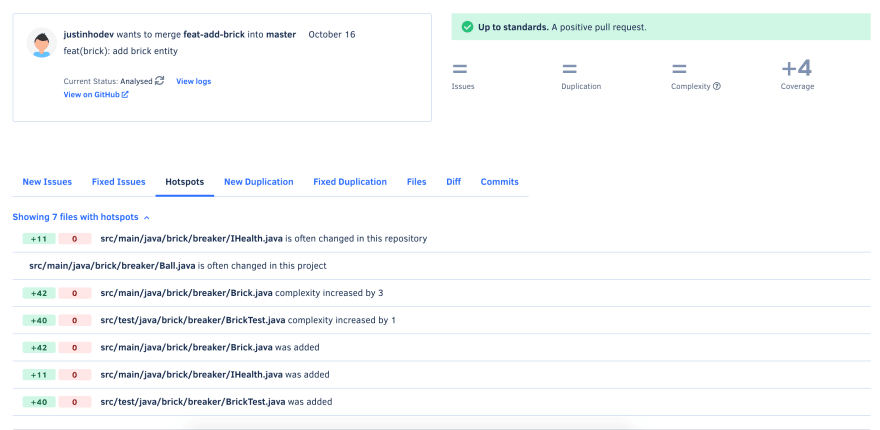Click the external link icon beside View on GitHub
880x430 pixels.
pyautogui.click(x=125, y=95)
